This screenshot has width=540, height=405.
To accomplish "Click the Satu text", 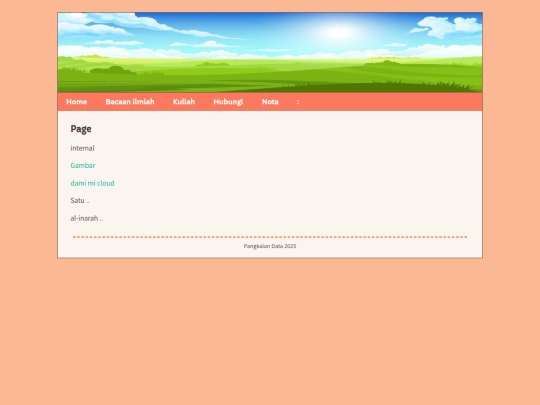I will [77, 200].
